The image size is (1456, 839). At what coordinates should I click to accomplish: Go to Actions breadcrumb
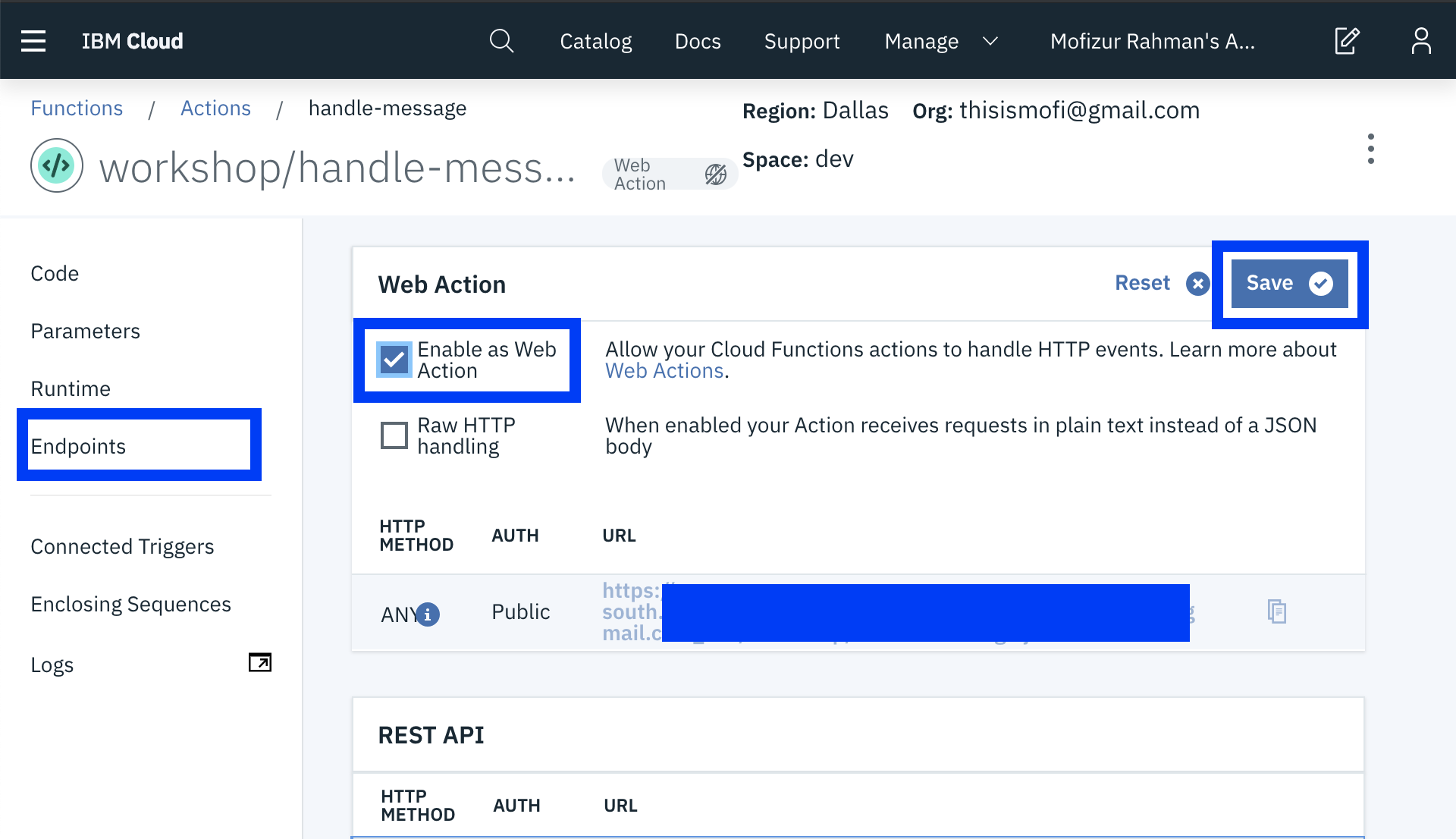click(x=215, y=108)
